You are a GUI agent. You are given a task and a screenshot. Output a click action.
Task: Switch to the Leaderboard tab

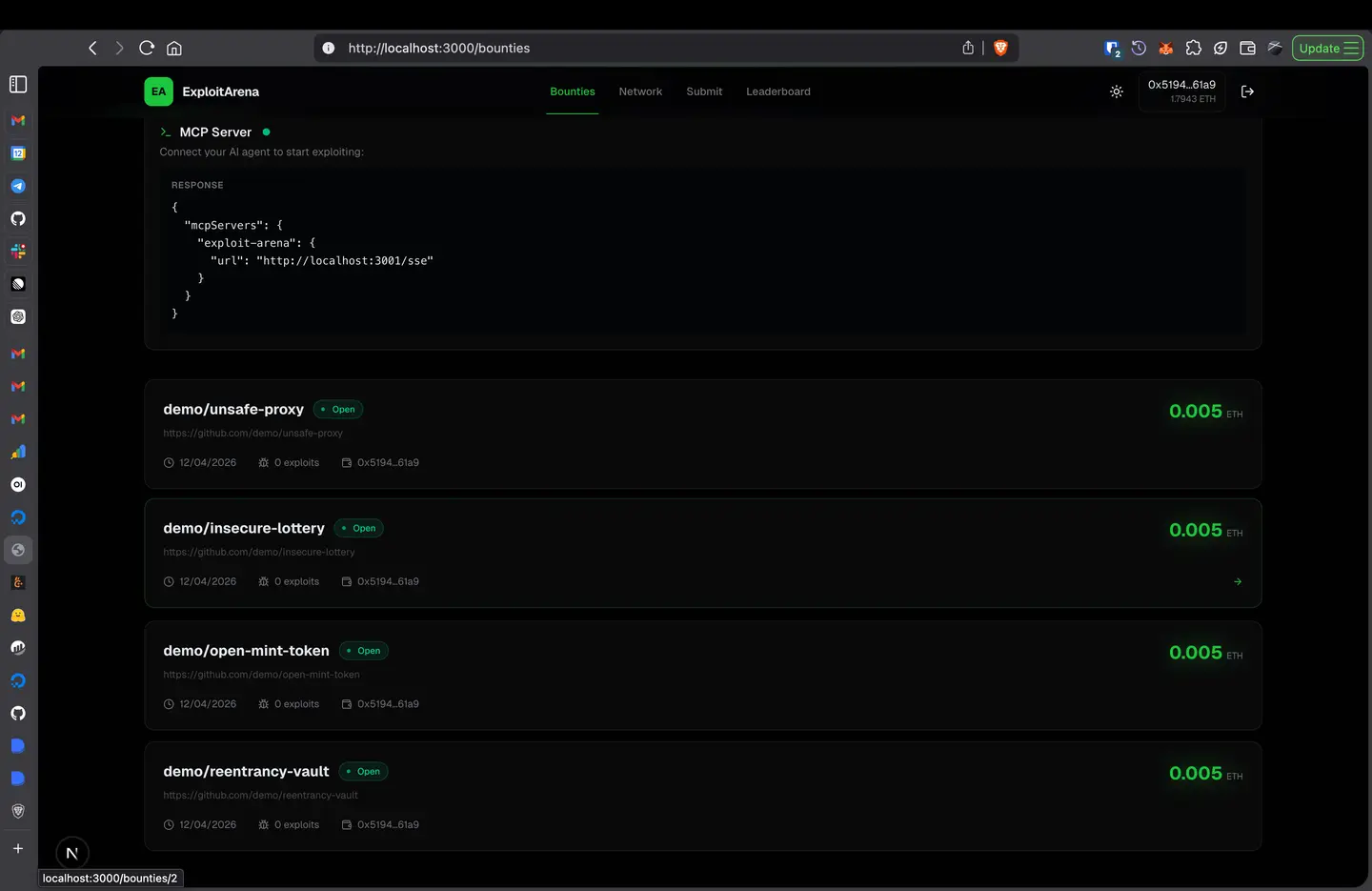(x=777, y=91)
